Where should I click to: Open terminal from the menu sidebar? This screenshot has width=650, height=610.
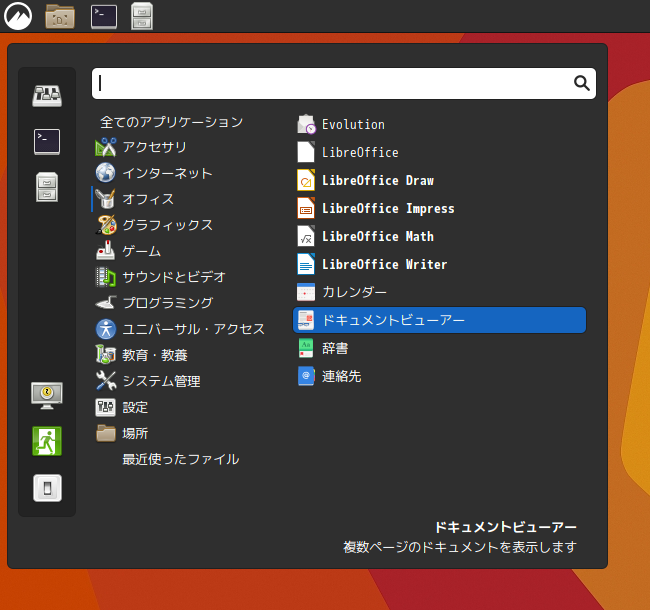pos(47,142)
